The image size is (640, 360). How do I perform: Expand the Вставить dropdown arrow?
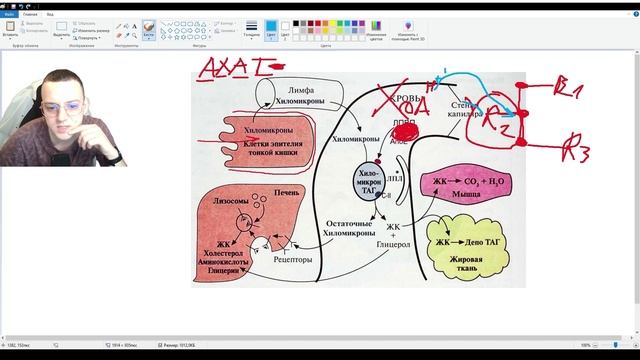click(x=10, y=38)
